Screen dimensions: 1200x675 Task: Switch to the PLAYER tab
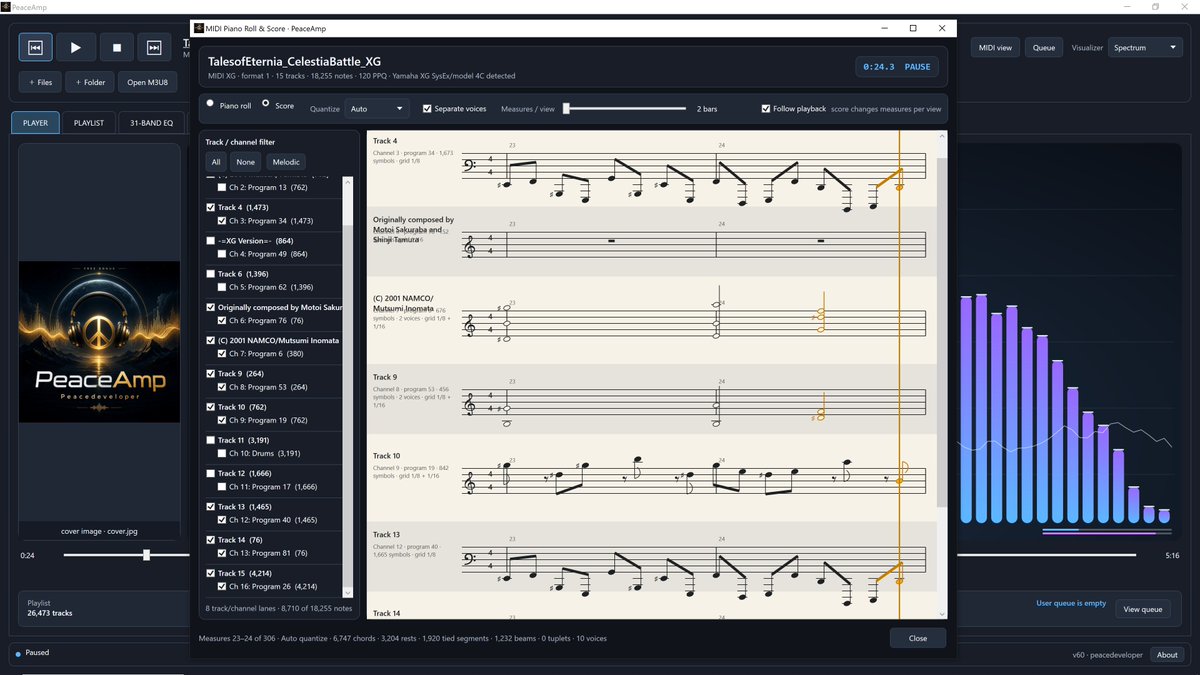(x=35, y=123)
